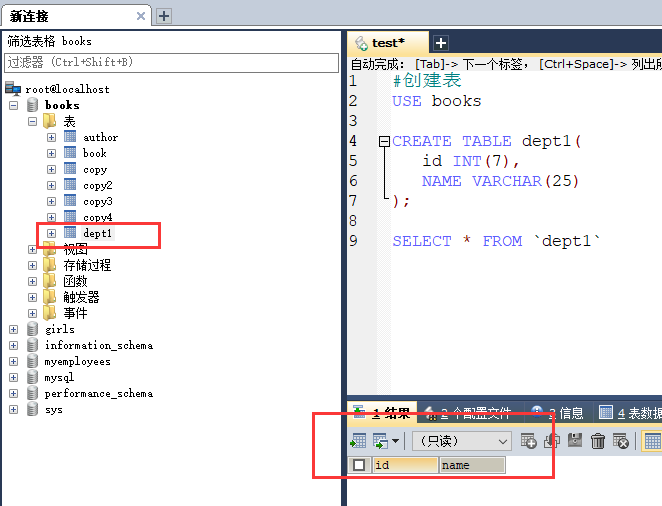Select the 新连接 connection tab
The width and height of the screenshot is (662, 506).
[76, 16]
